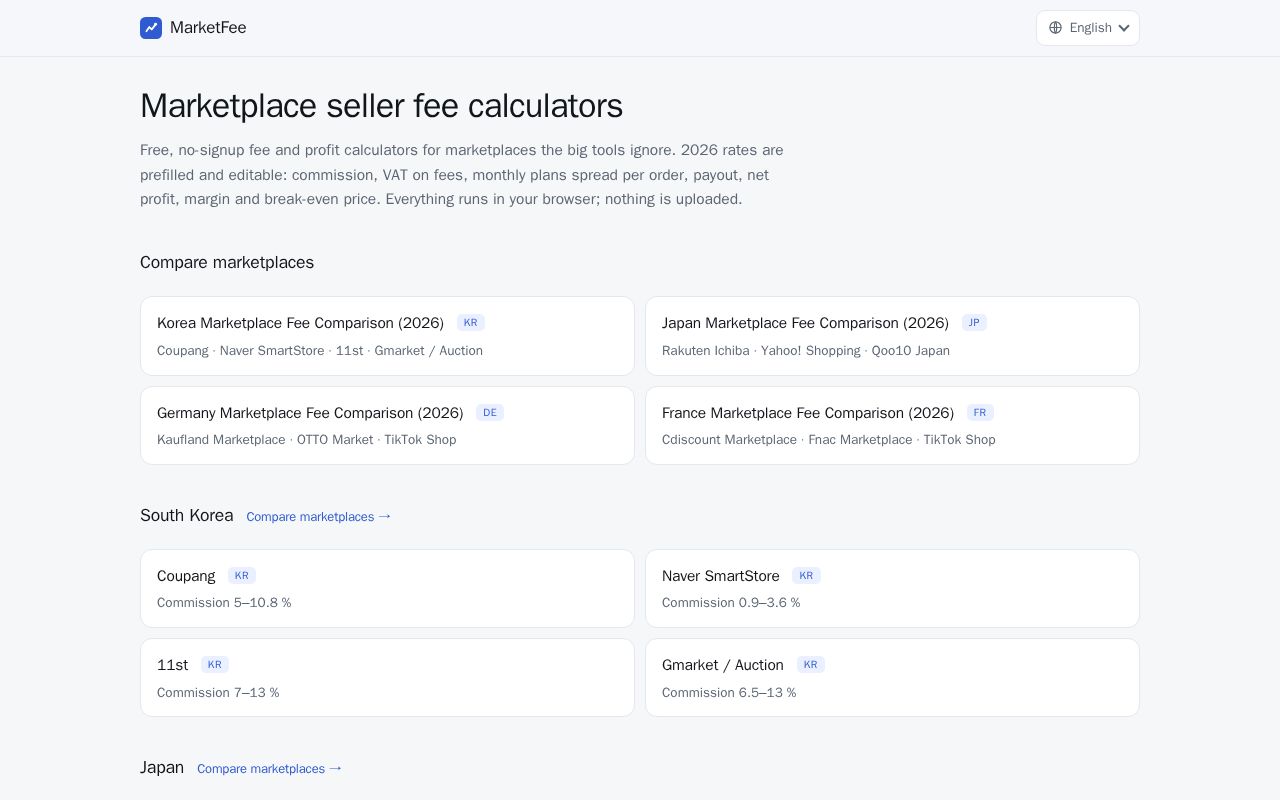Click 'Kaufland Marketplace · OTTO Market' subtitle text
The height and width of the screenshot is (800, 1280).
click(265, 440)
